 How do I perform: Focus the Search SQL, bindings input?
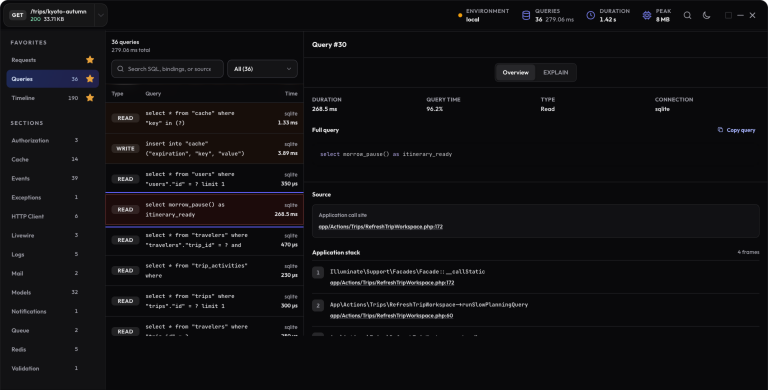(x=168, y=69)
